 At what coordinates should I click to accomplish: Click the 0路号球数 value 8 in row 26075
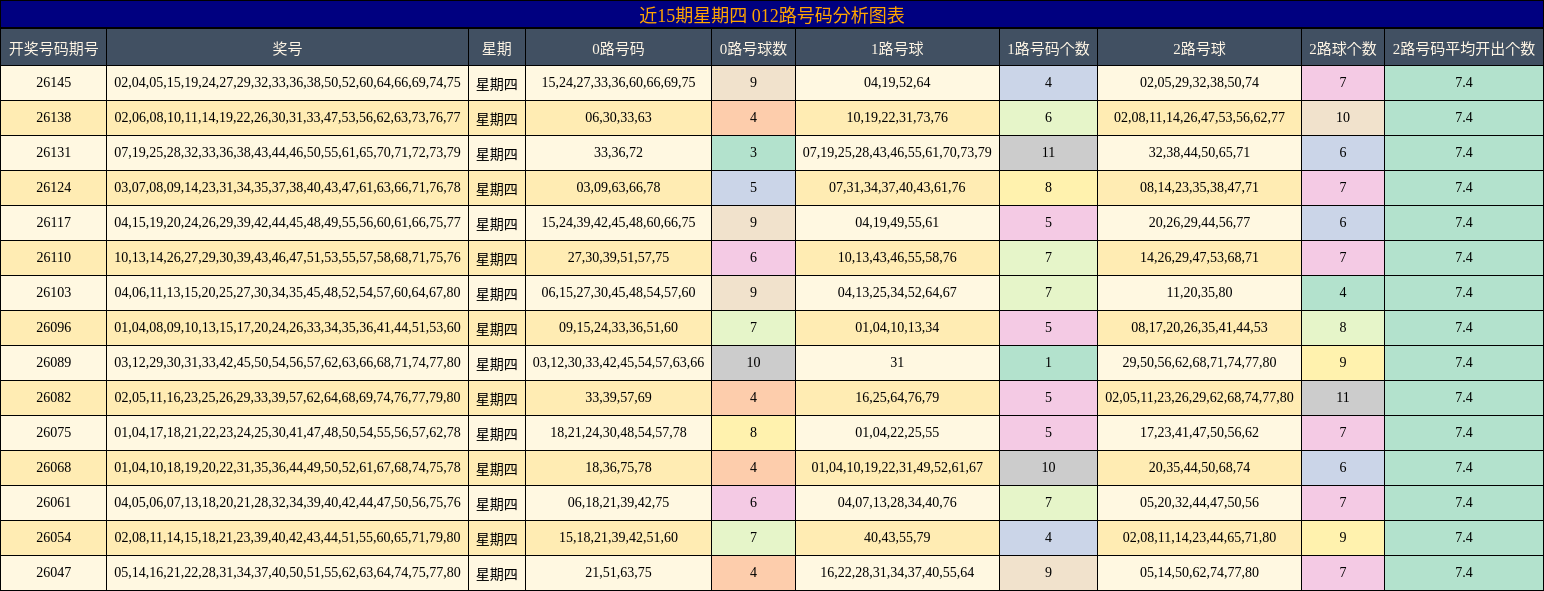coord(753,433)
